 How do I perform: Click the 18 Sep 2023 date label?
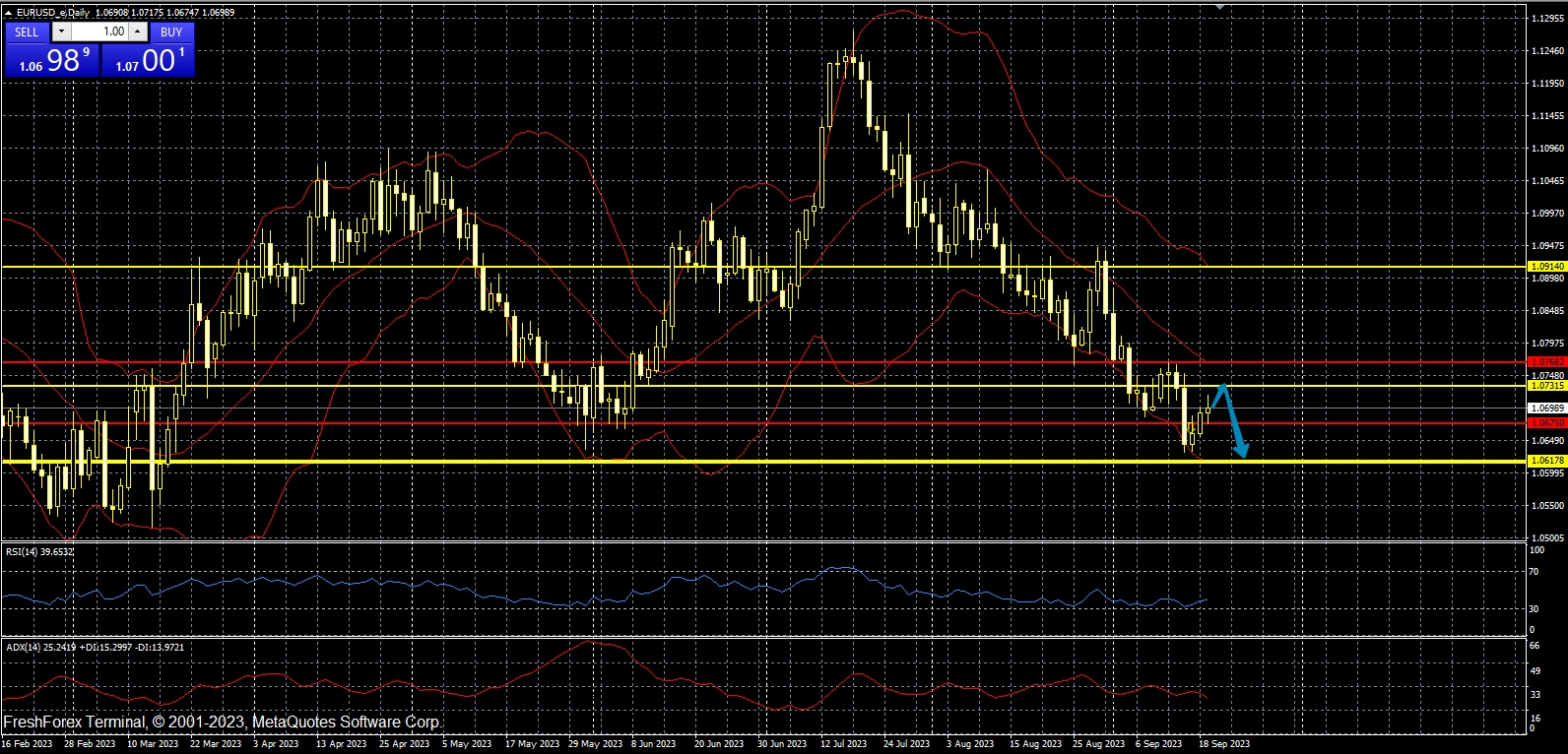(x=1223, y=744)
